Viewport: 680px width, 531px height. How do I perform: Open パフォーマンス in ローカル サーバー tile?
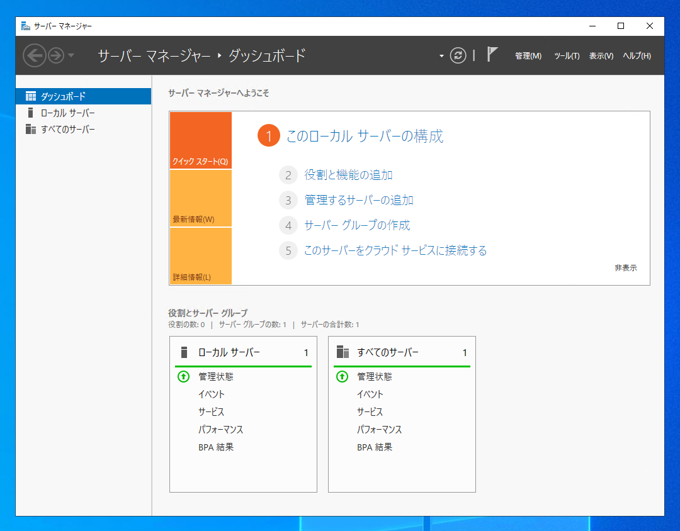coord(220,429)
